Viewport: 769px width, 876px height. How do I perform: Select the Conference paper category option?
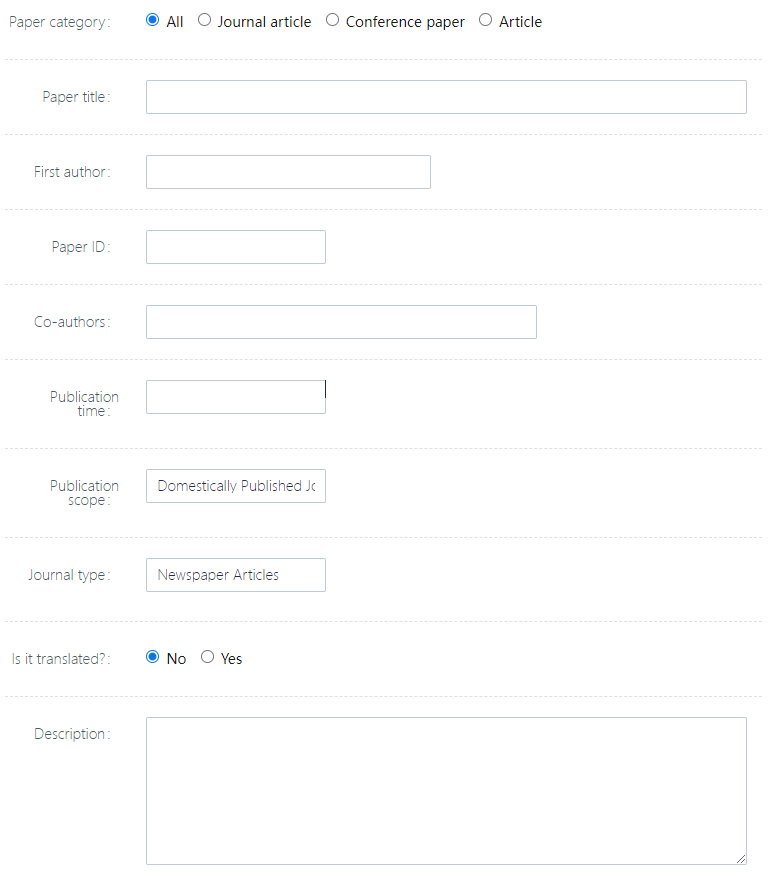[x=333, y=21]
